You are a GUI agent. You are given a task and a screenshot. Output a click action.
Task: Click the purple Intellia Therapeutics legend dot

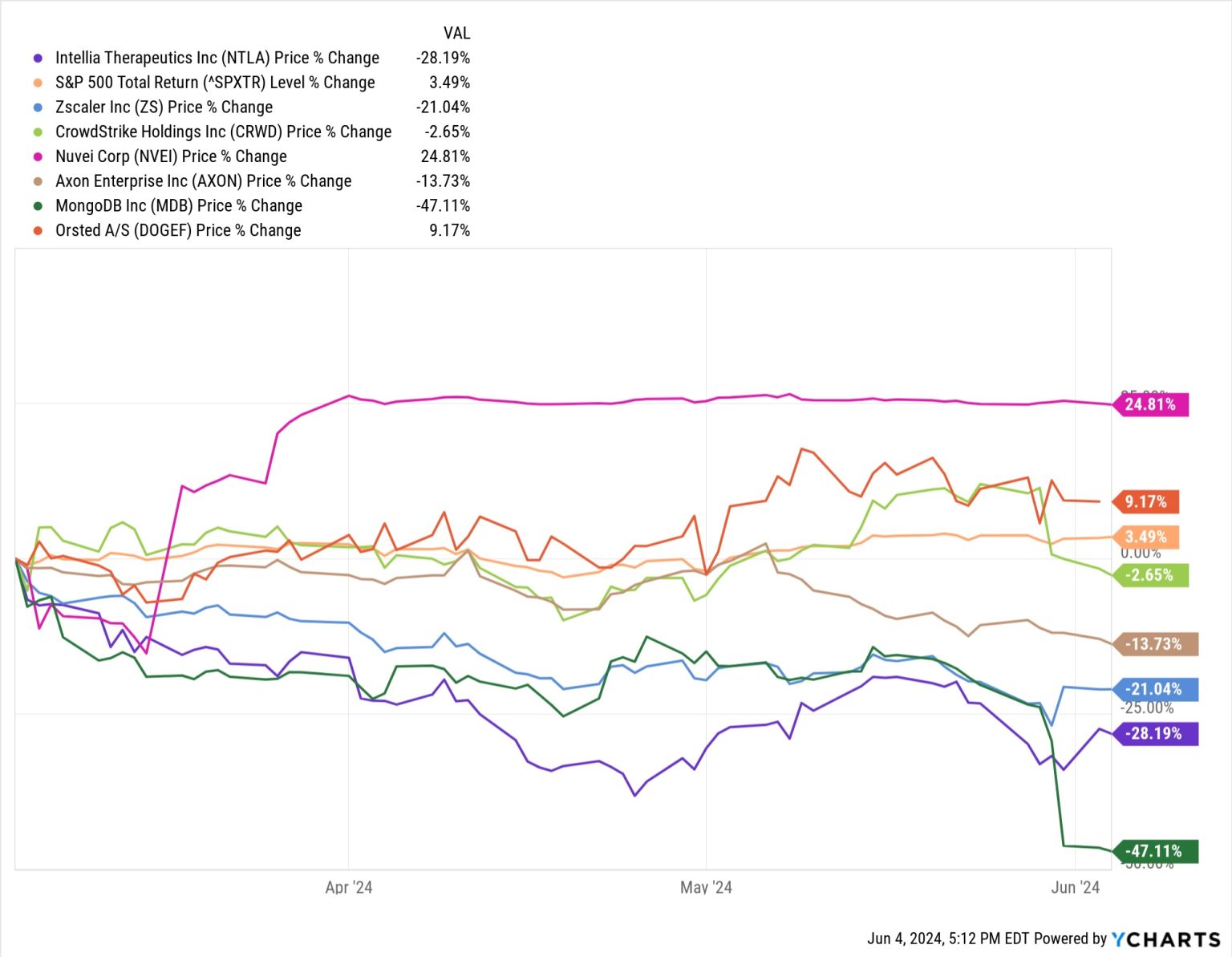click(38, 58)
